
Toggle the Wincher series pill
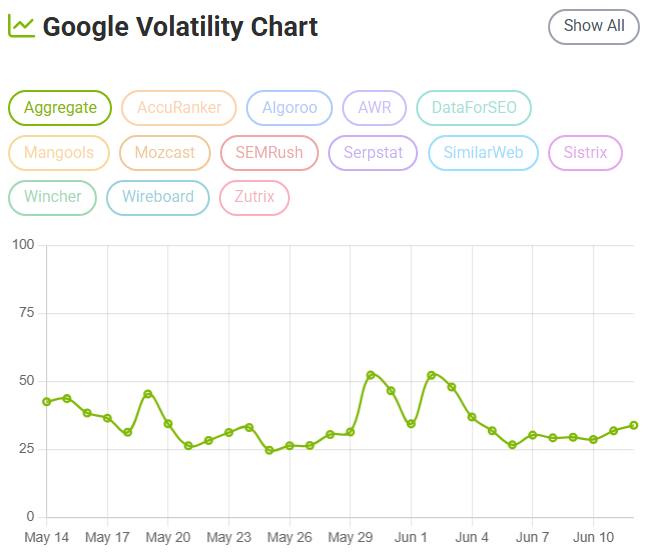tap(53, 198)
